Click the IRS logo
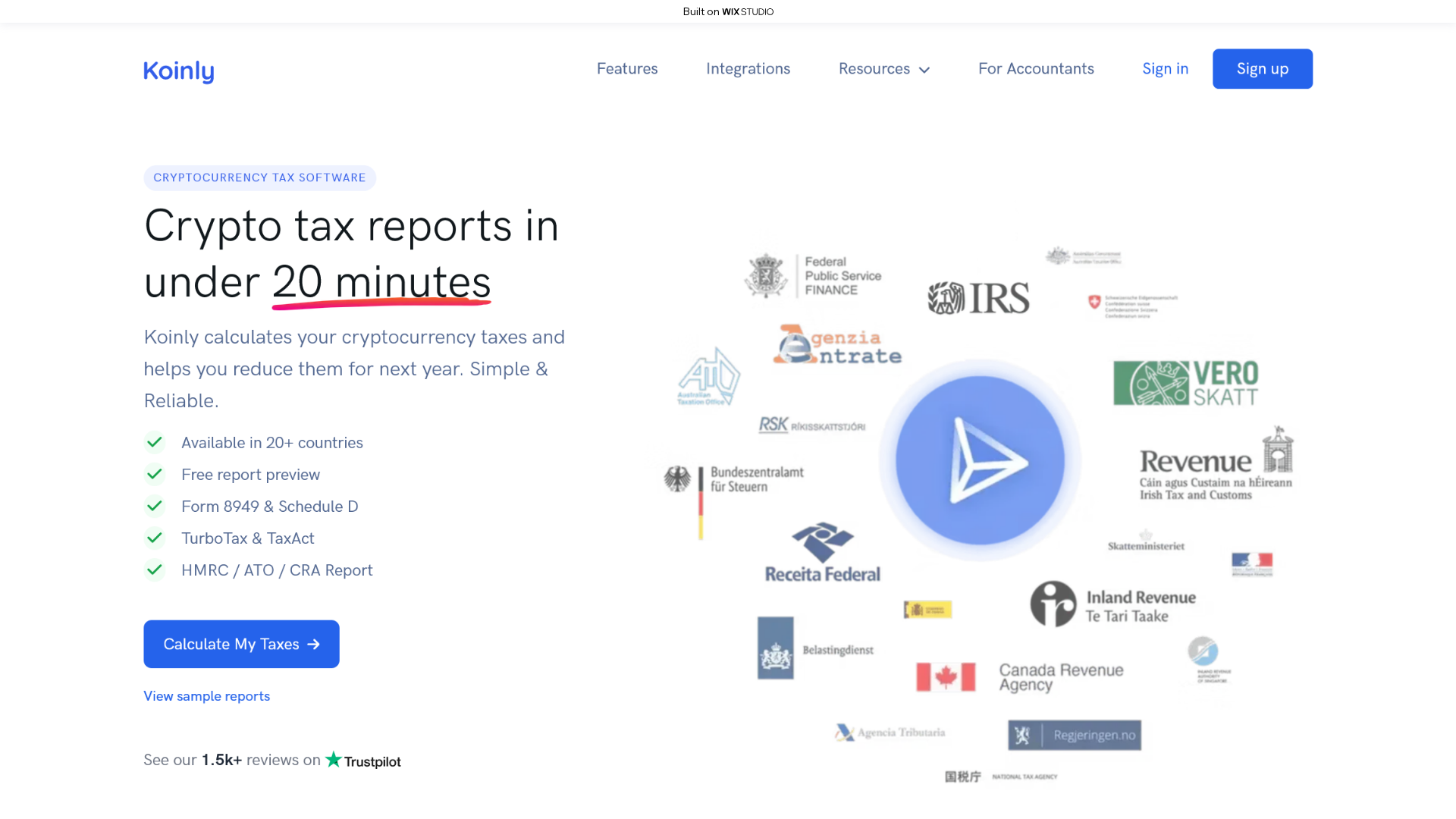 (x=978, y=298)
